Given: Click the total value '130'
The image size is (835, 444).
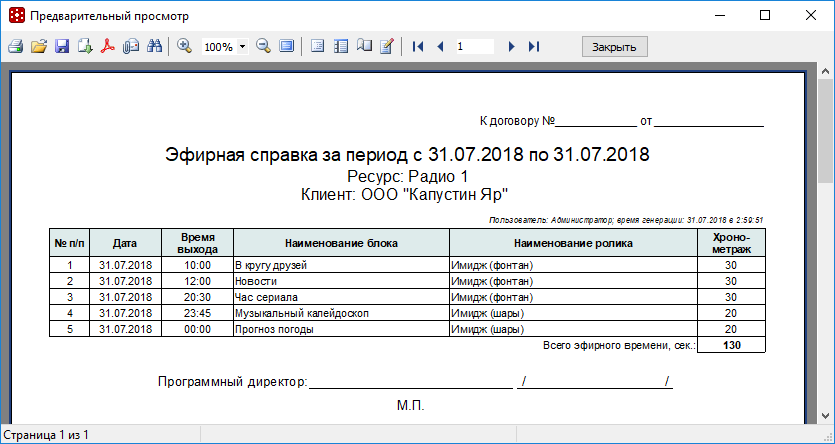Looking at the screenshot, I should click(x=732, y=345).
